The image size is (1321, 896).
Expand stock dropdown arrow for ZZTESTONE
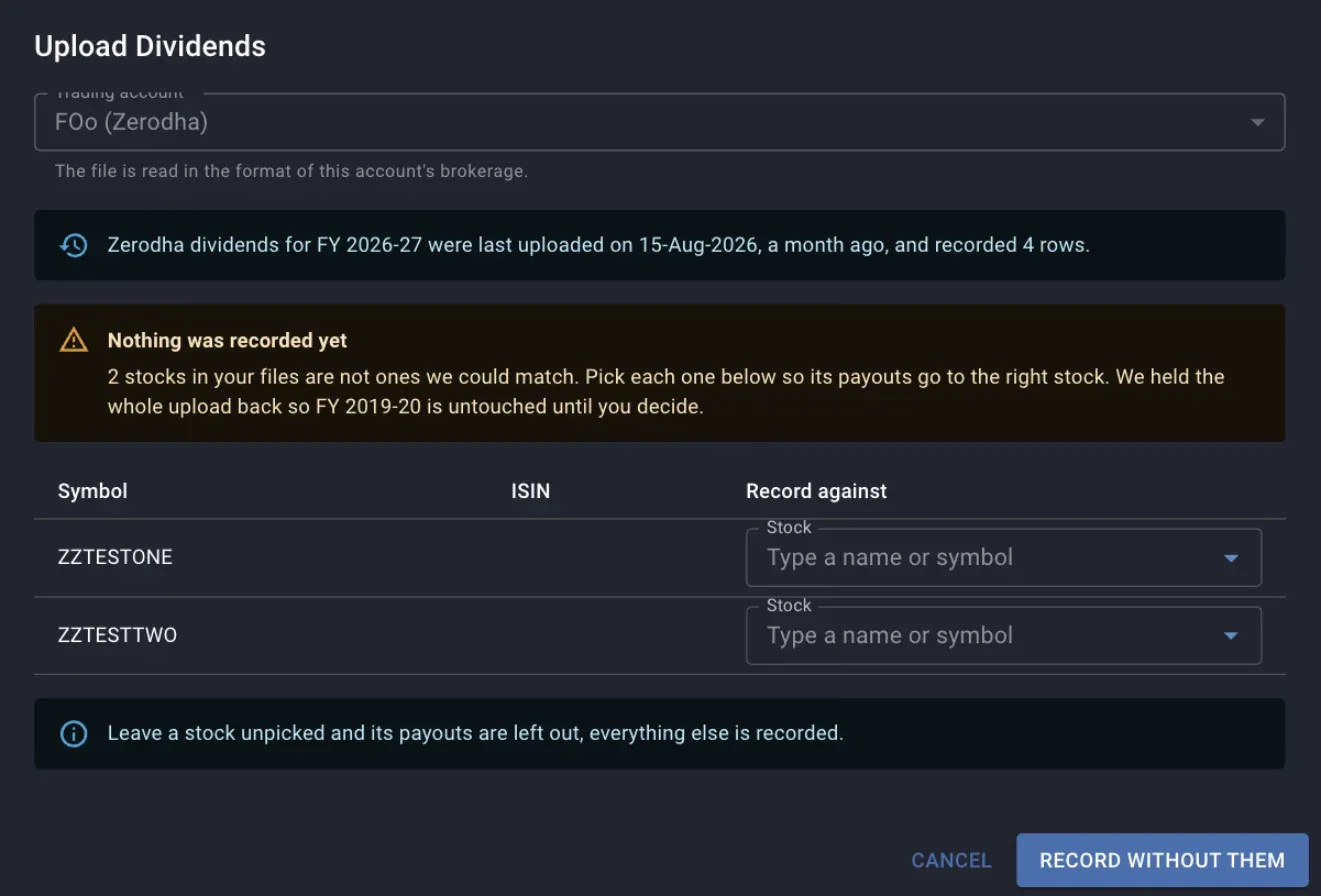(1231, 558)
